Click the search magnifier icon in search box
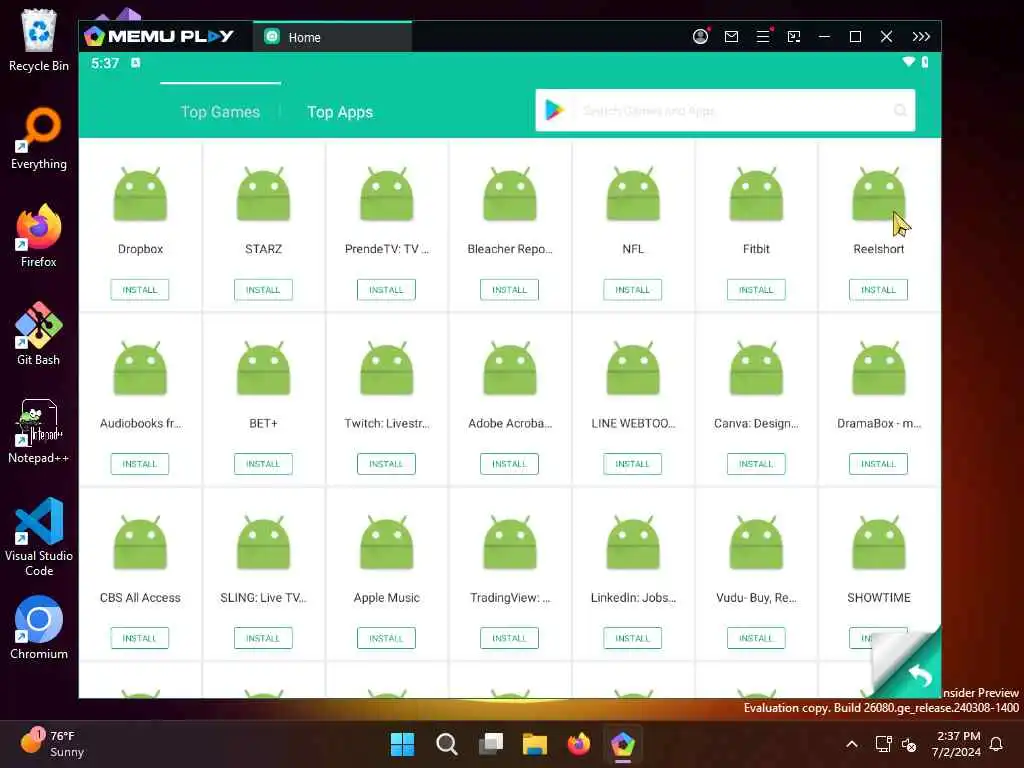 click(x=901, y=110)
